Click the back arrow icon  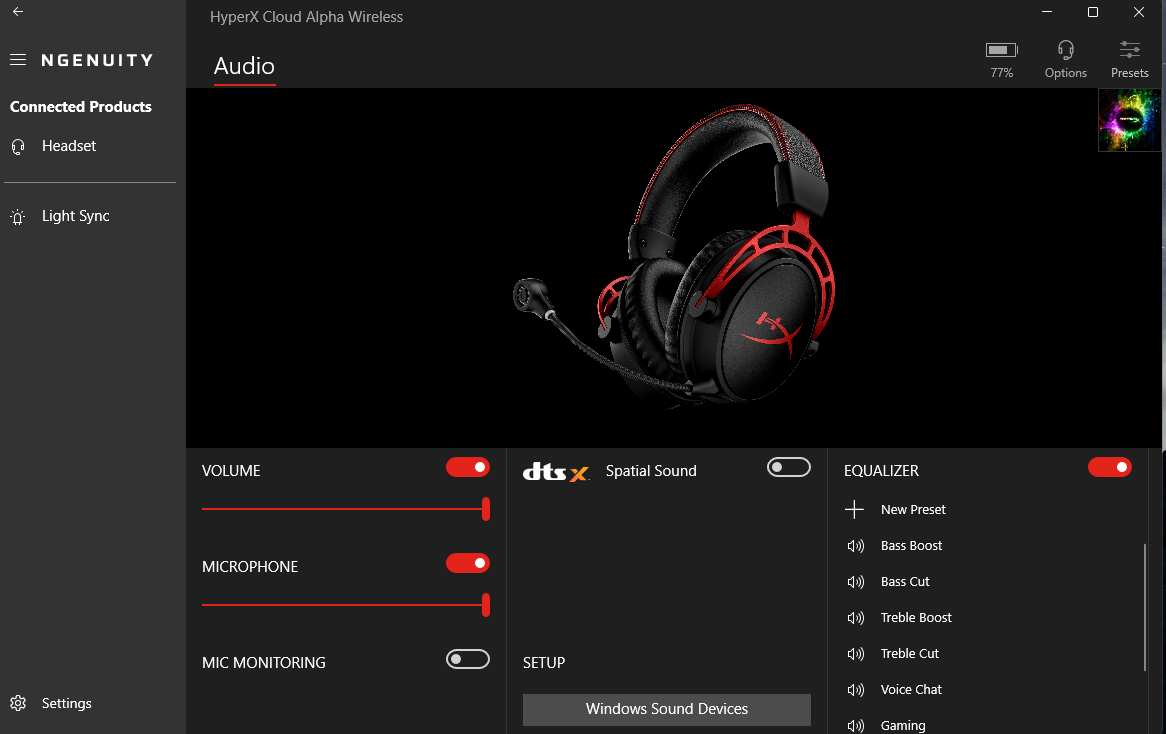pyautogui.click(x=18, y=12)
